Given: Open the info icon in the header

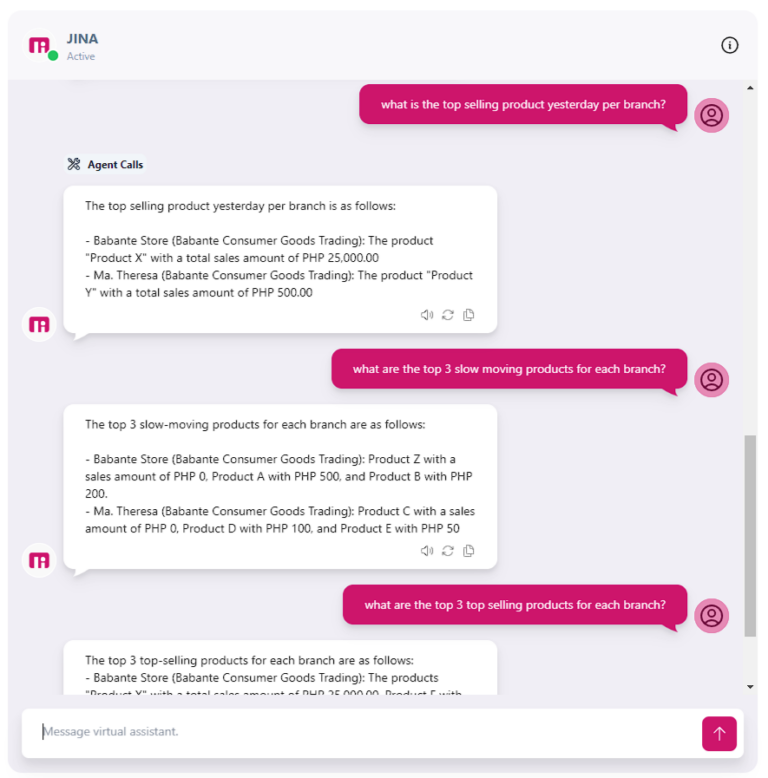Looking at the screenshot, I should tap(729, 45).
